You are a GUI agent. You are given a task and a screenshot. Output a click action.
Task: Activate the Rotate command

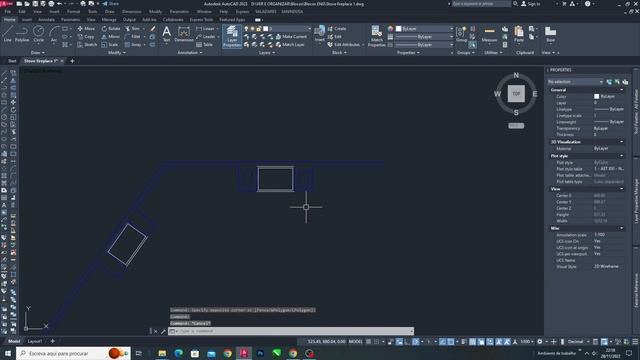111,29
